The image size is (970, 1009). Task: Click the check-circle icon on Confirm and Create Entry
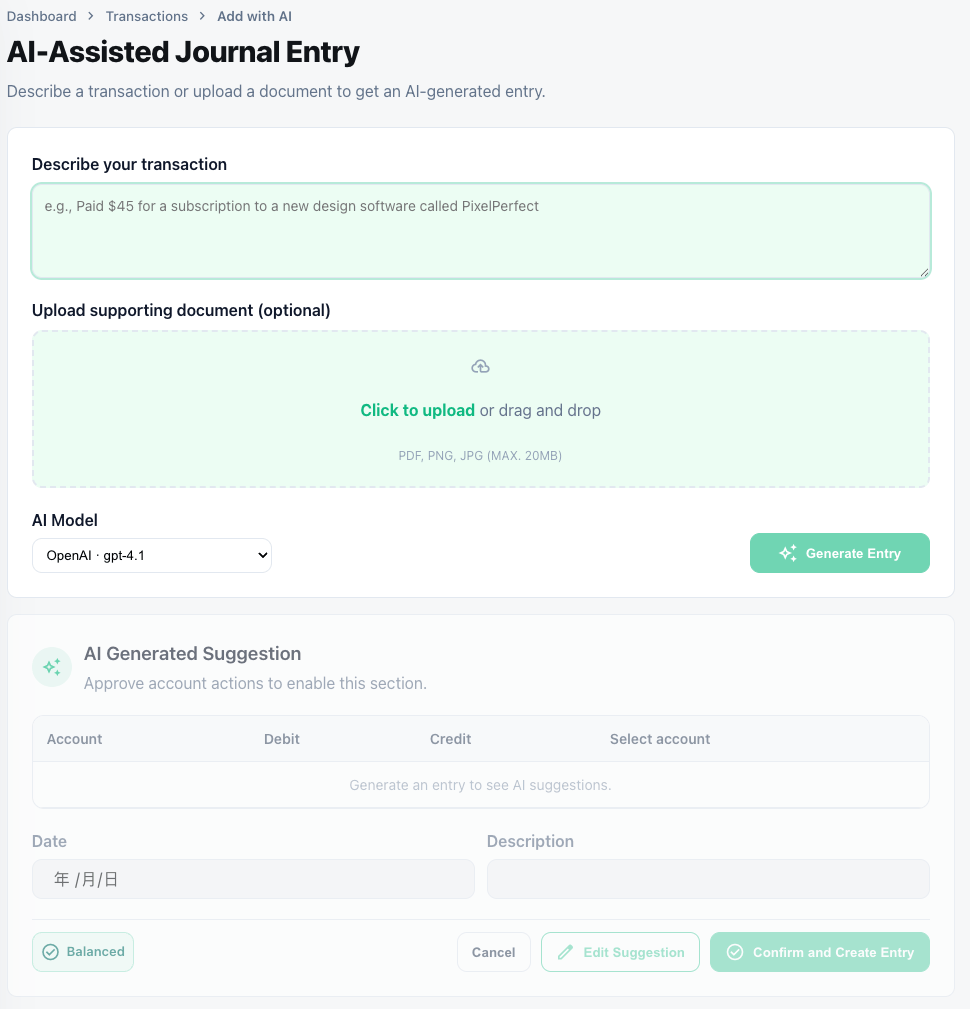[735, 951]
